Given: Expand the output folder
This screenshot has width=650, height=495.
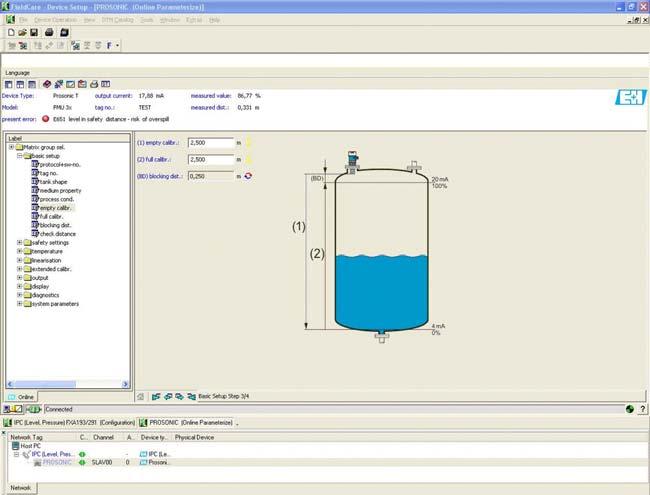Looking at the screenshot, I should (x=19, y=278).
